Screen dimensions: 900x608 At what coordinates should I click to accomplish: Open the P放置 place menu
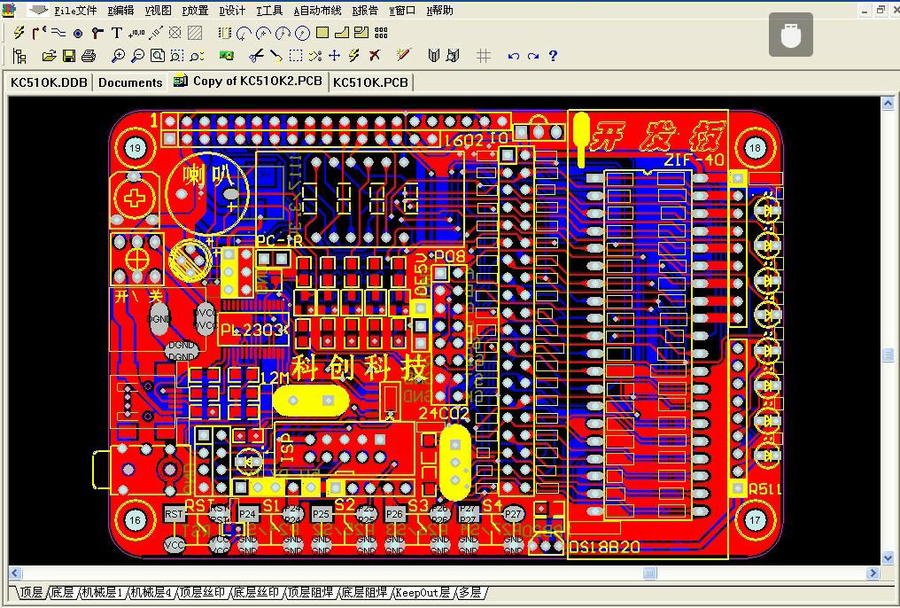195,10
